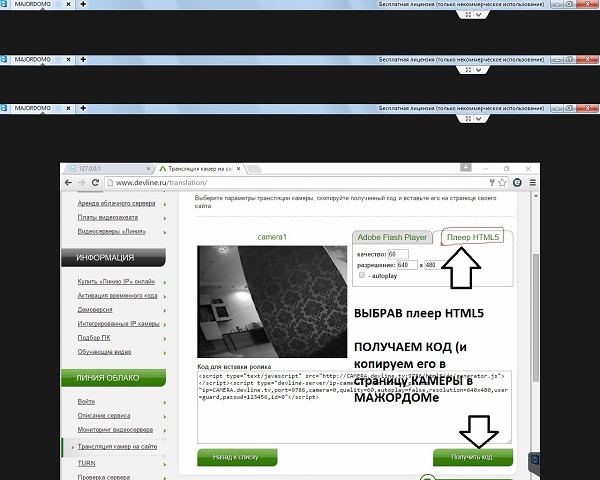Open the TURN sidebar link
The image size is (600, 480).
coord(86,463)
